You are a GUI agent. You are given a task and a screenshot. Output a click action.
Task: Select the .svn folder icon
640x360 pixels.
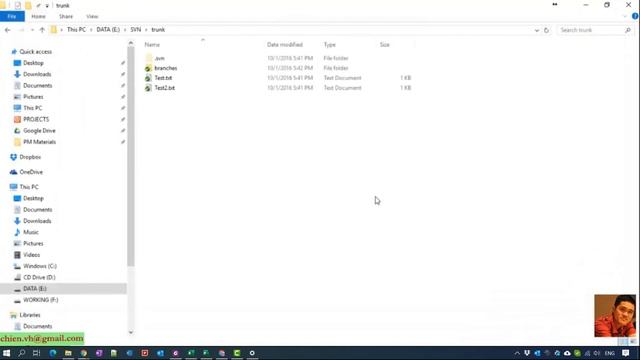click(149, 58)
